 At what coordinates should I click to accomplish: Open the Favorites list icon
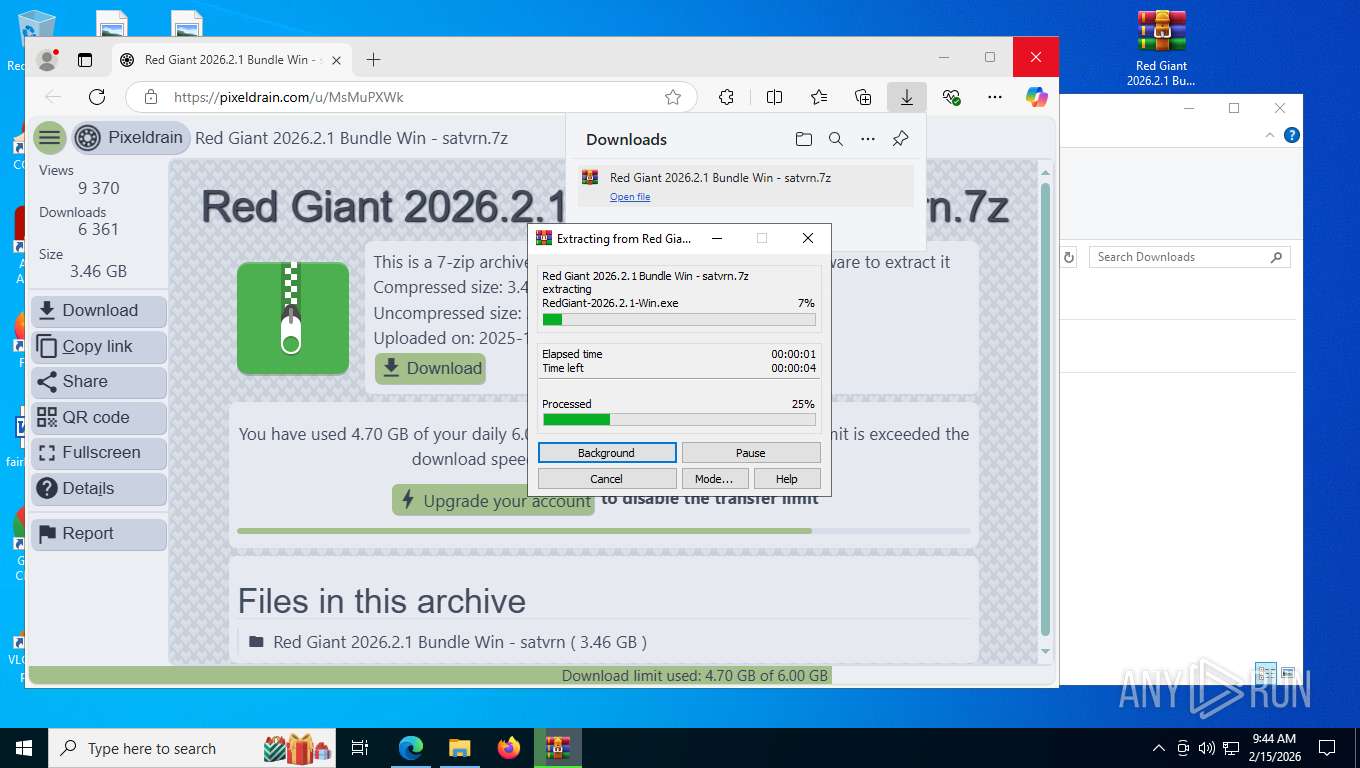819,97
